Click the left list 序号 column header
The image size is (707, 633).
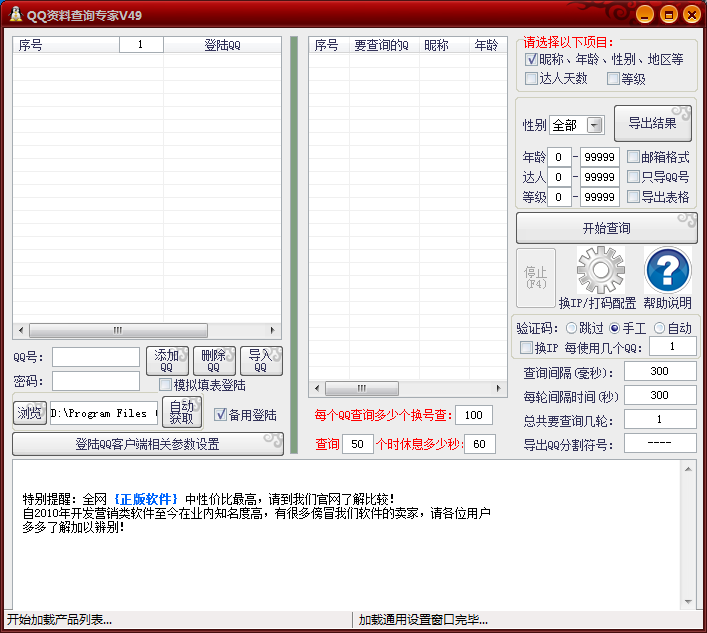click(x=66, y=45)
